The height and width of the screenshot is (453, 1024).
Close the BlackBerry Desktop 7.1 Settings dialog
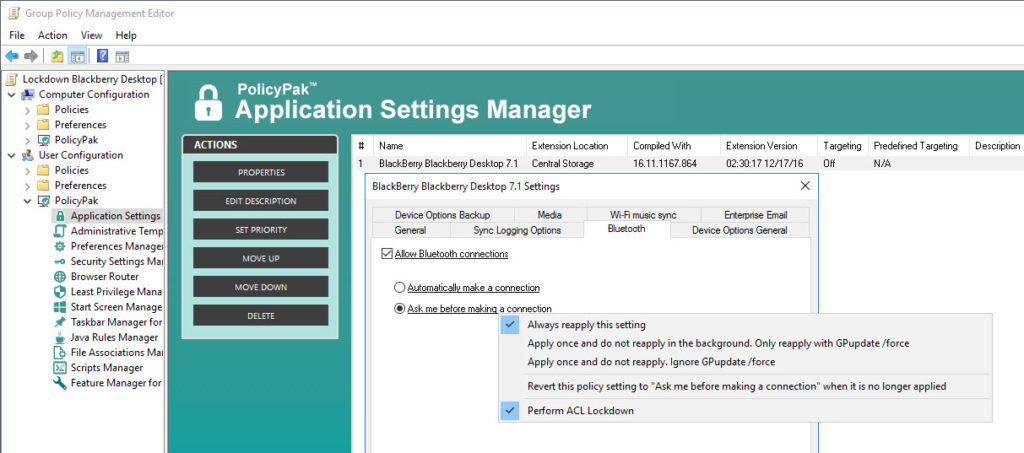(805, 186)
